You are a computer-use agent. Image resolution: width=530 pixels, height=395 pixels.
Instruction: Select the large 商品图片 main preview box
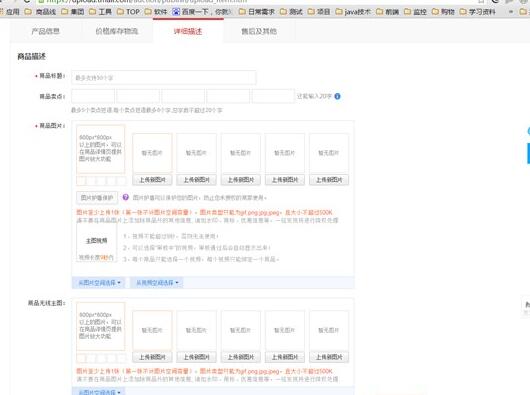coord(101,149)
